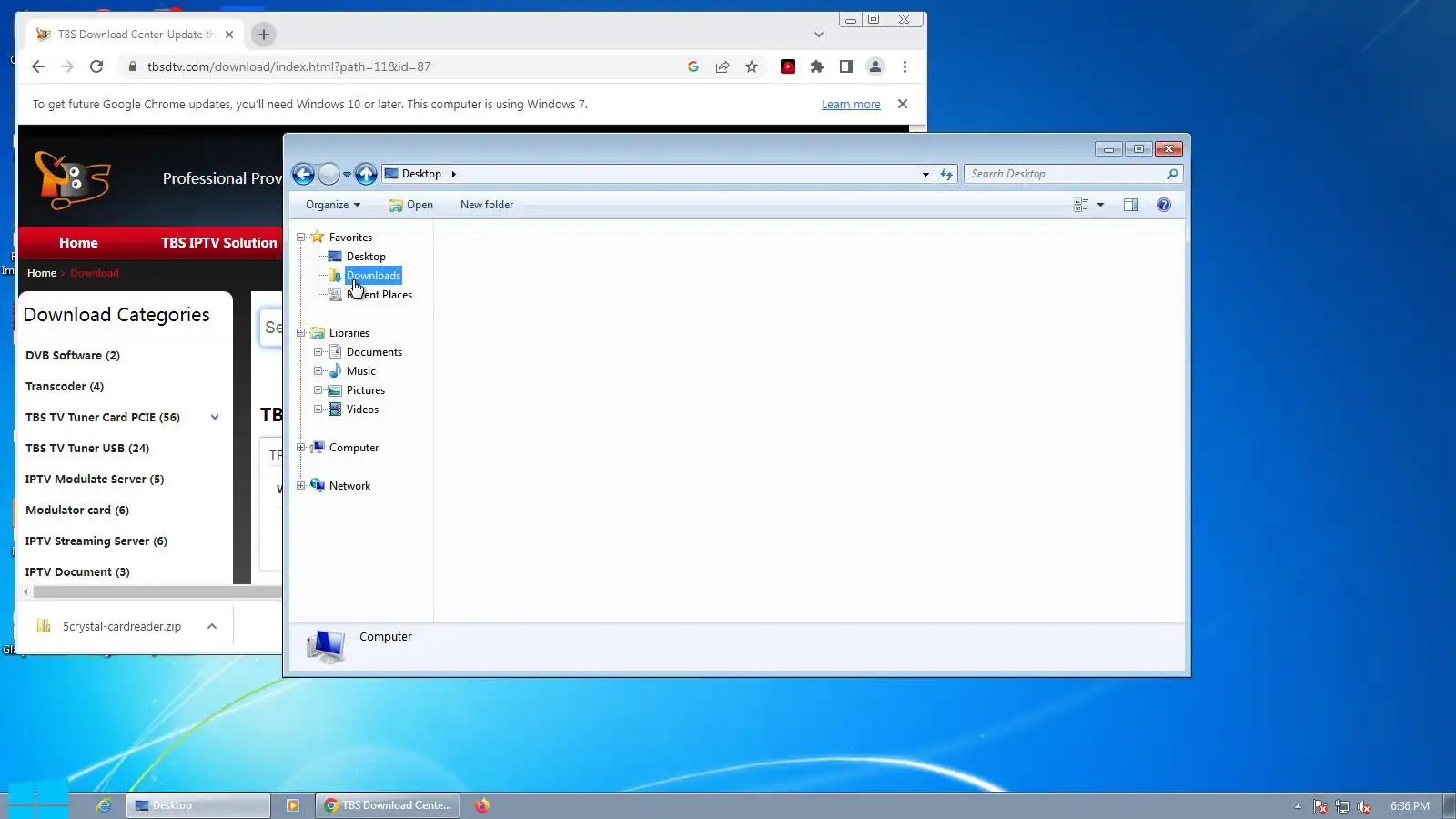
Task: Click the Explorer address bar refresh icon
Action: click(x=946, y=174)
